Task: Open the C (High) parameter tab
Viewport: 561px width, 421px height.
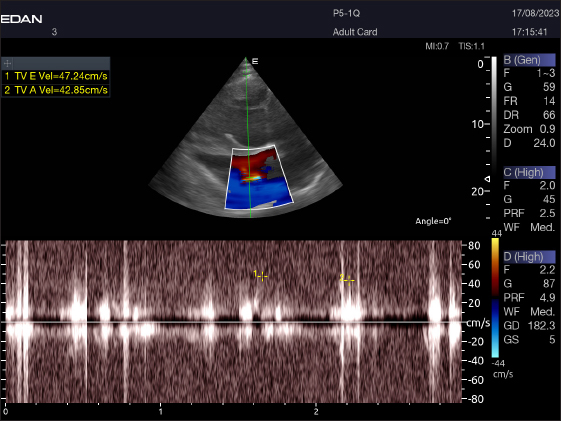Action: point(529,172)
